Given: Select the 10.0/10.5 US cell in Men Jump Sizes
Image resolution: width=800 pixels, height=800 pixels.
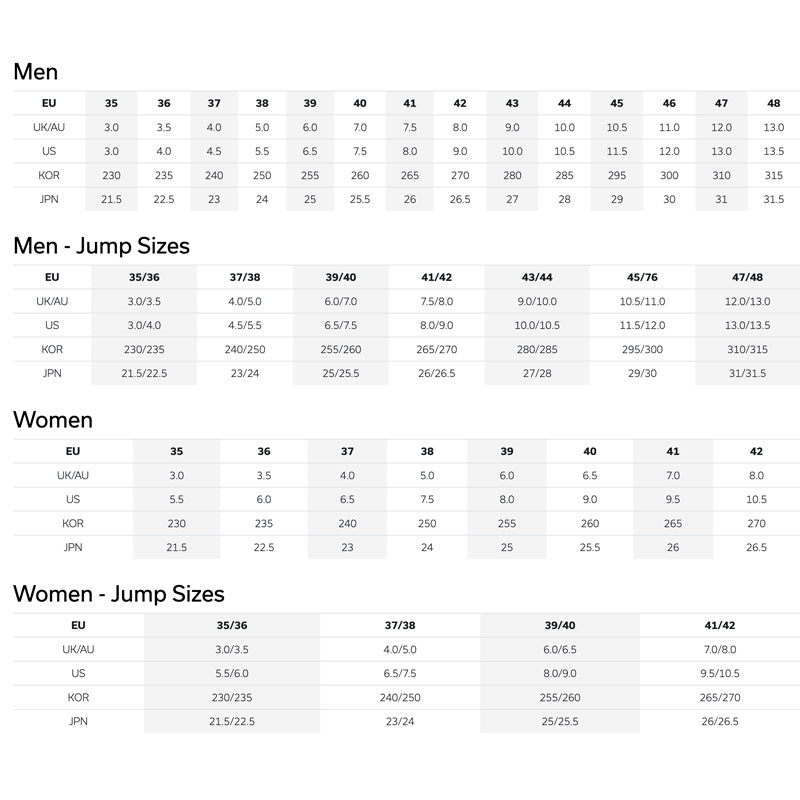Looking at the screenshot, I should (x=537, y=325).
